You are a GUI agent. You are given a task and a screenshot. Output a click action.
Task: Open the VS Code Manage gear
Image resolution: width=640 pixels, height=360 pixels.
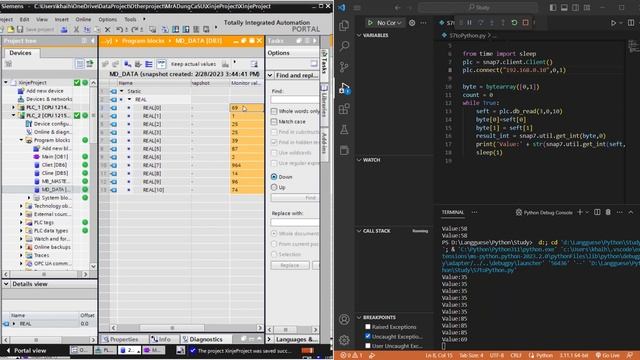(x=344, y=340)
